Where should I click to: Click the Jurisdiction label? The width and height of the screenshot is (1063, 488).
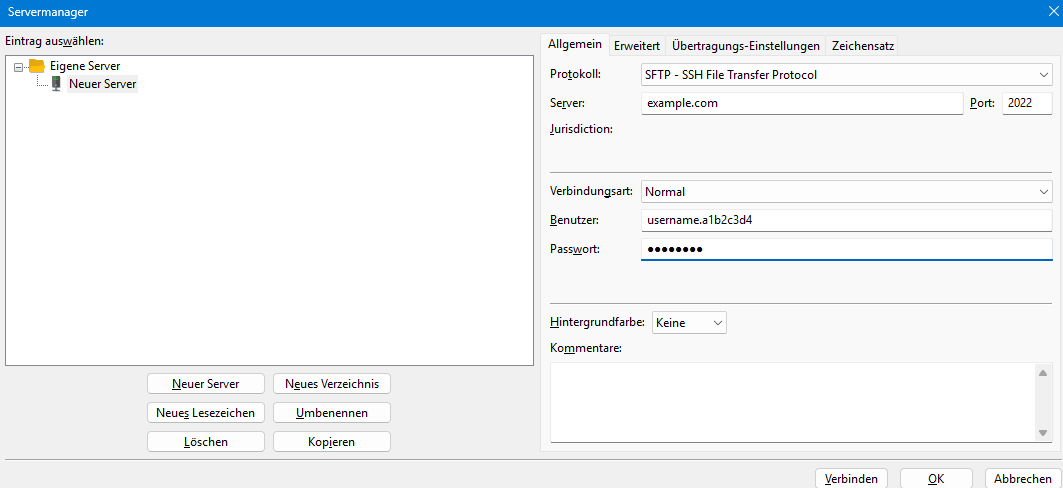(x=582, y=128)
